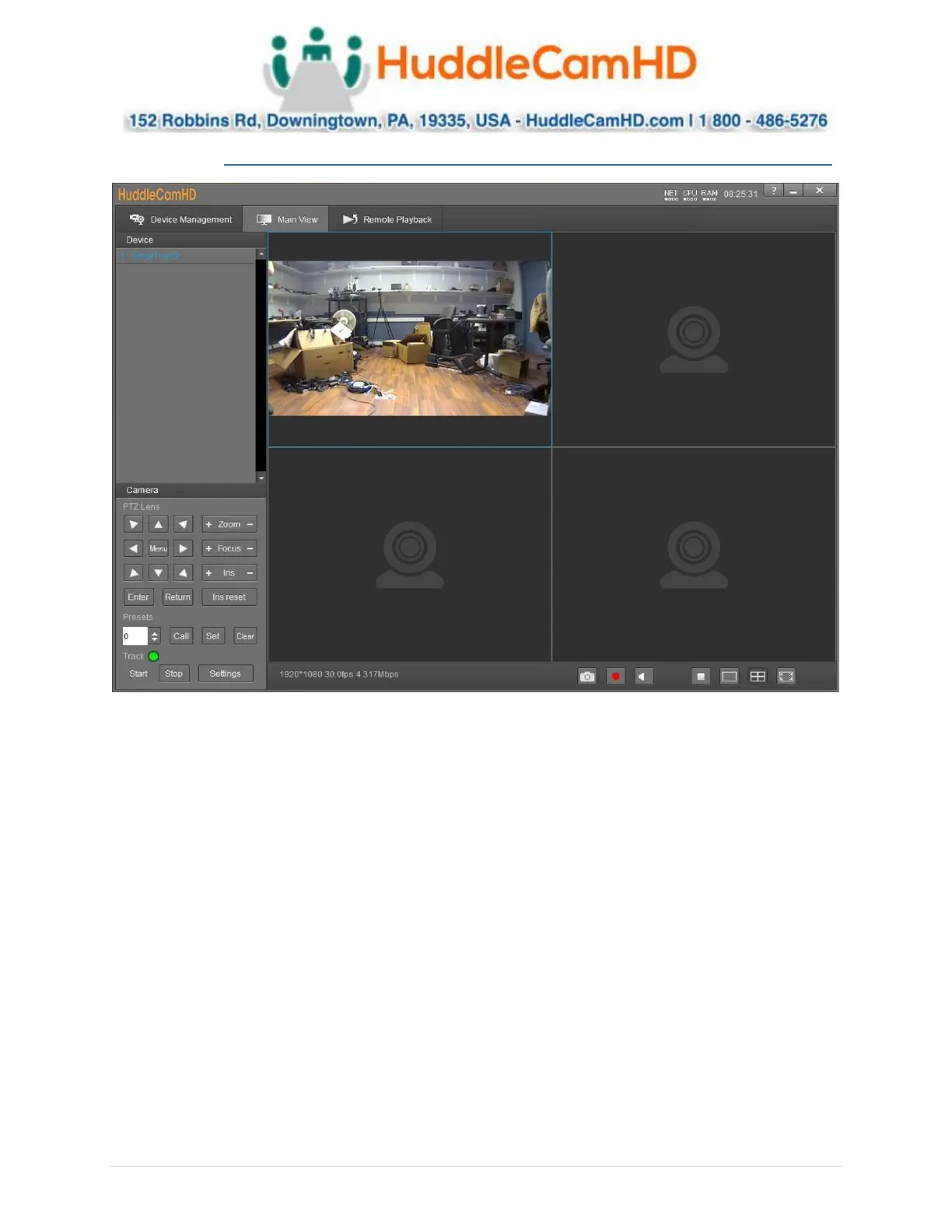Set the current preset
This screenshot has width=952, height=1232.
click(212, 636)
